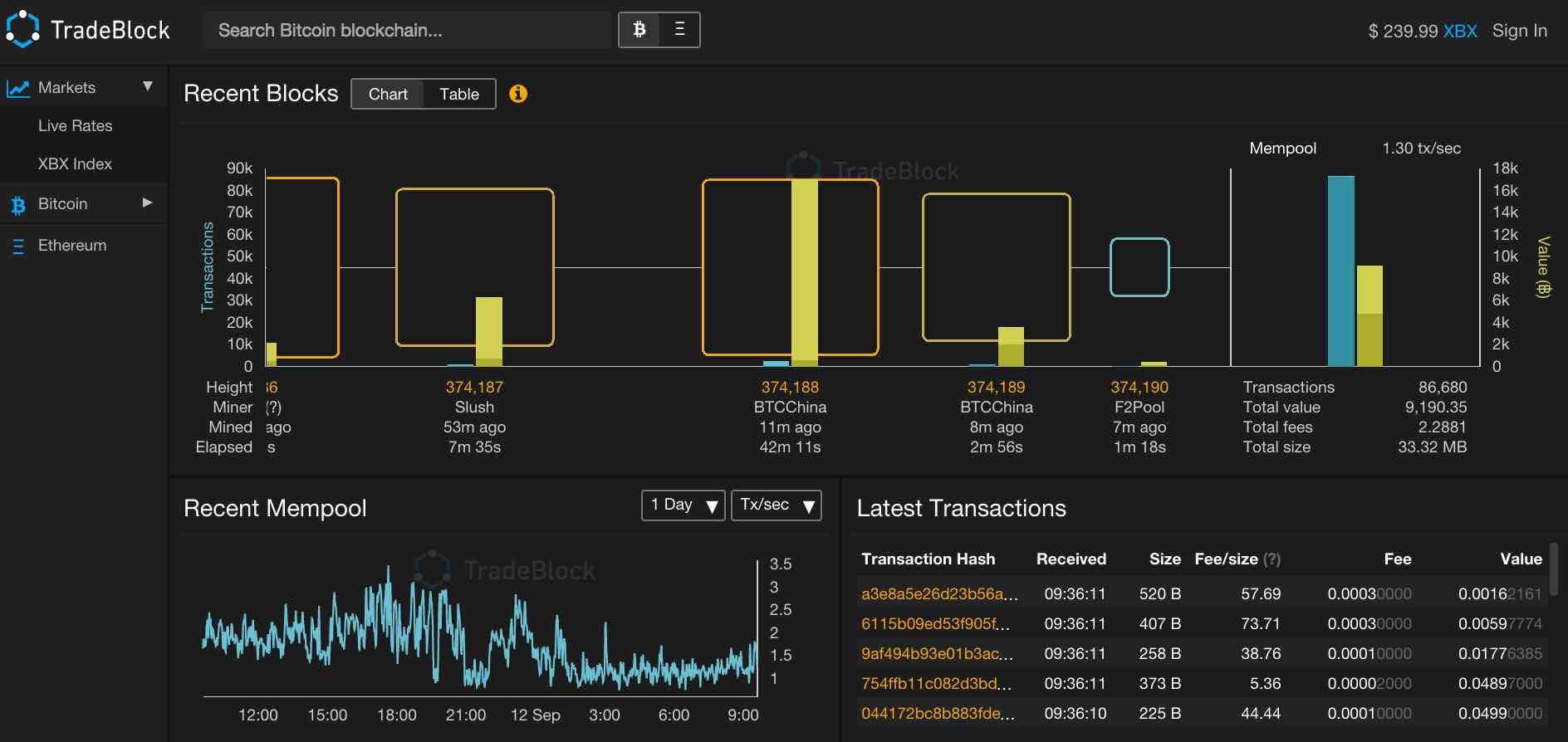Open the Ethereum sidebar item

coord(72,246)
